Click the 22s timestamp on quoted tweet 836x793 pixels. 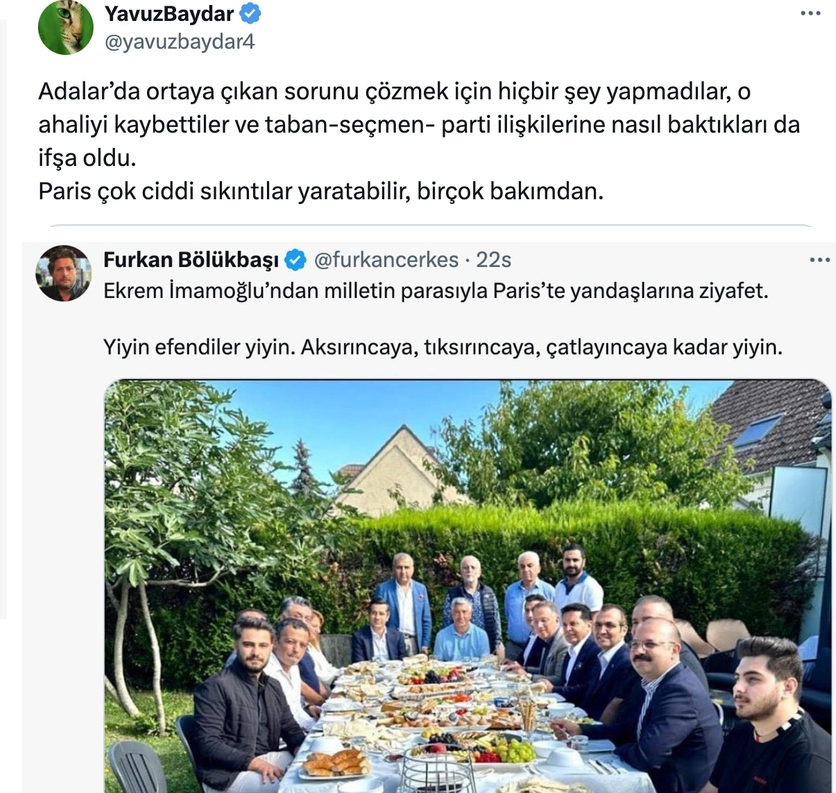click(494, 260)
